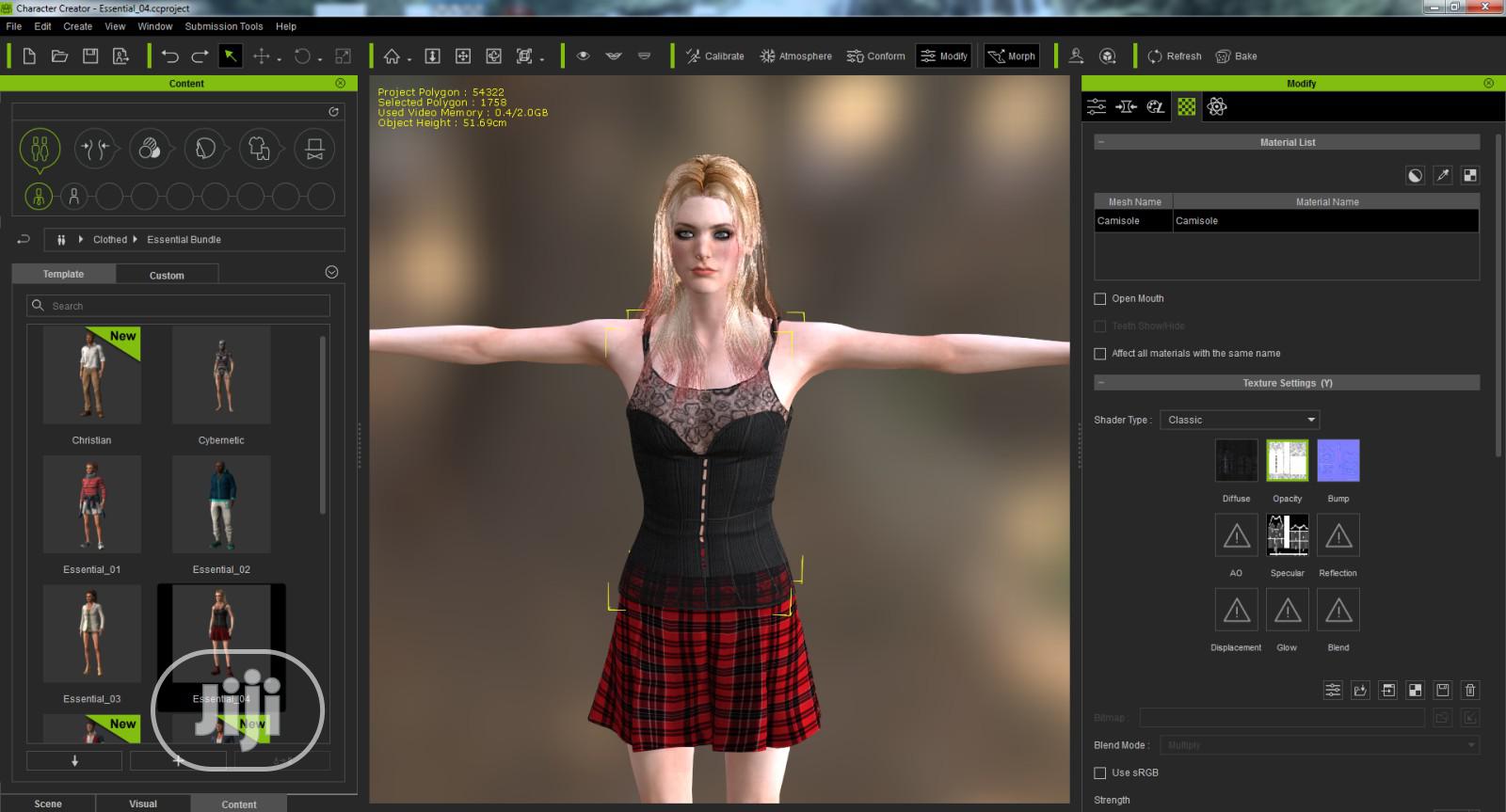Click the Save project icon
The height and width of the screenshot is (812, 1506).
(x=90, y=56)
